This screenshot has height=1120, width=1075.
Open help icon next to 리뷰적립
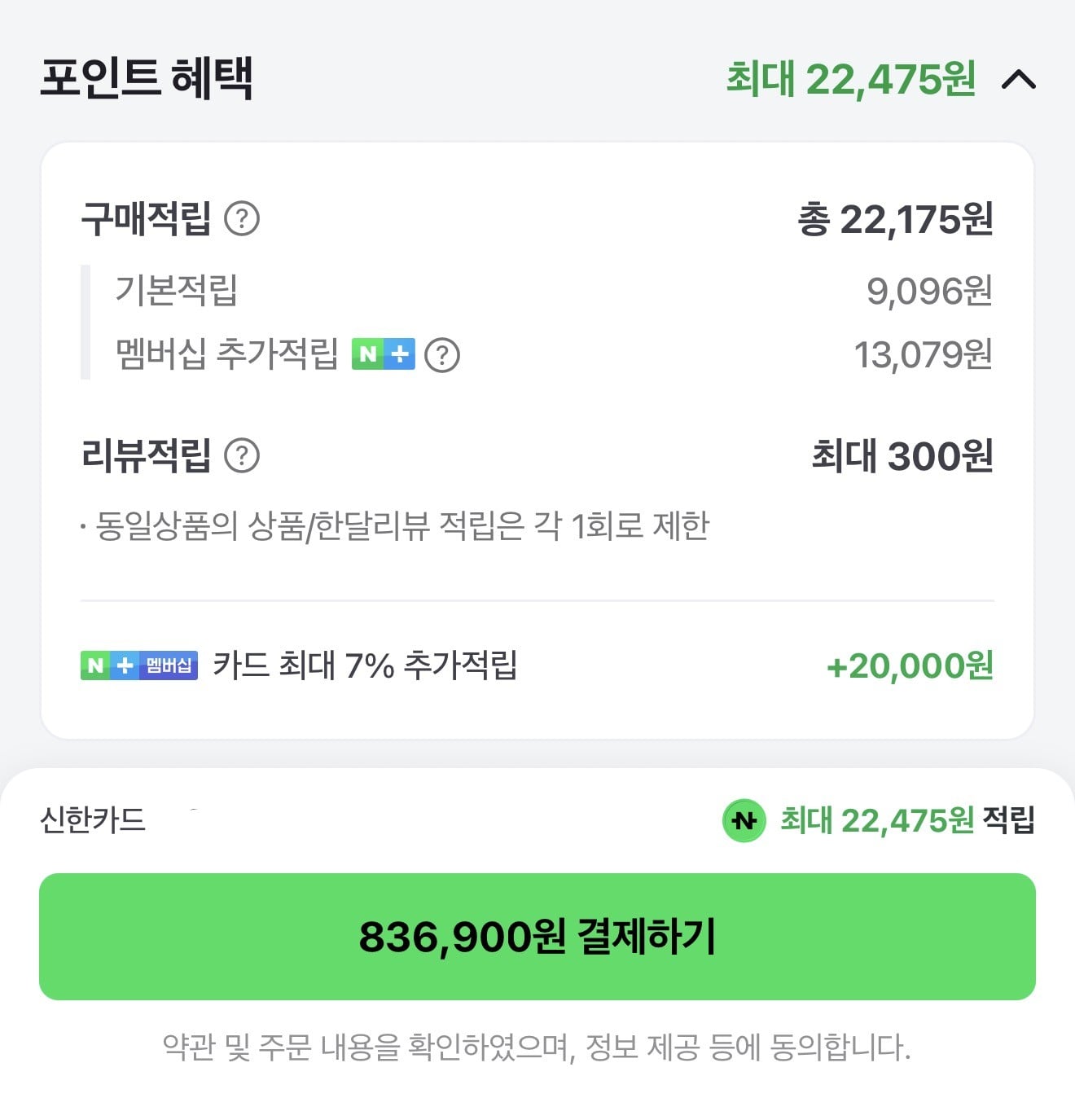[242, 456]
